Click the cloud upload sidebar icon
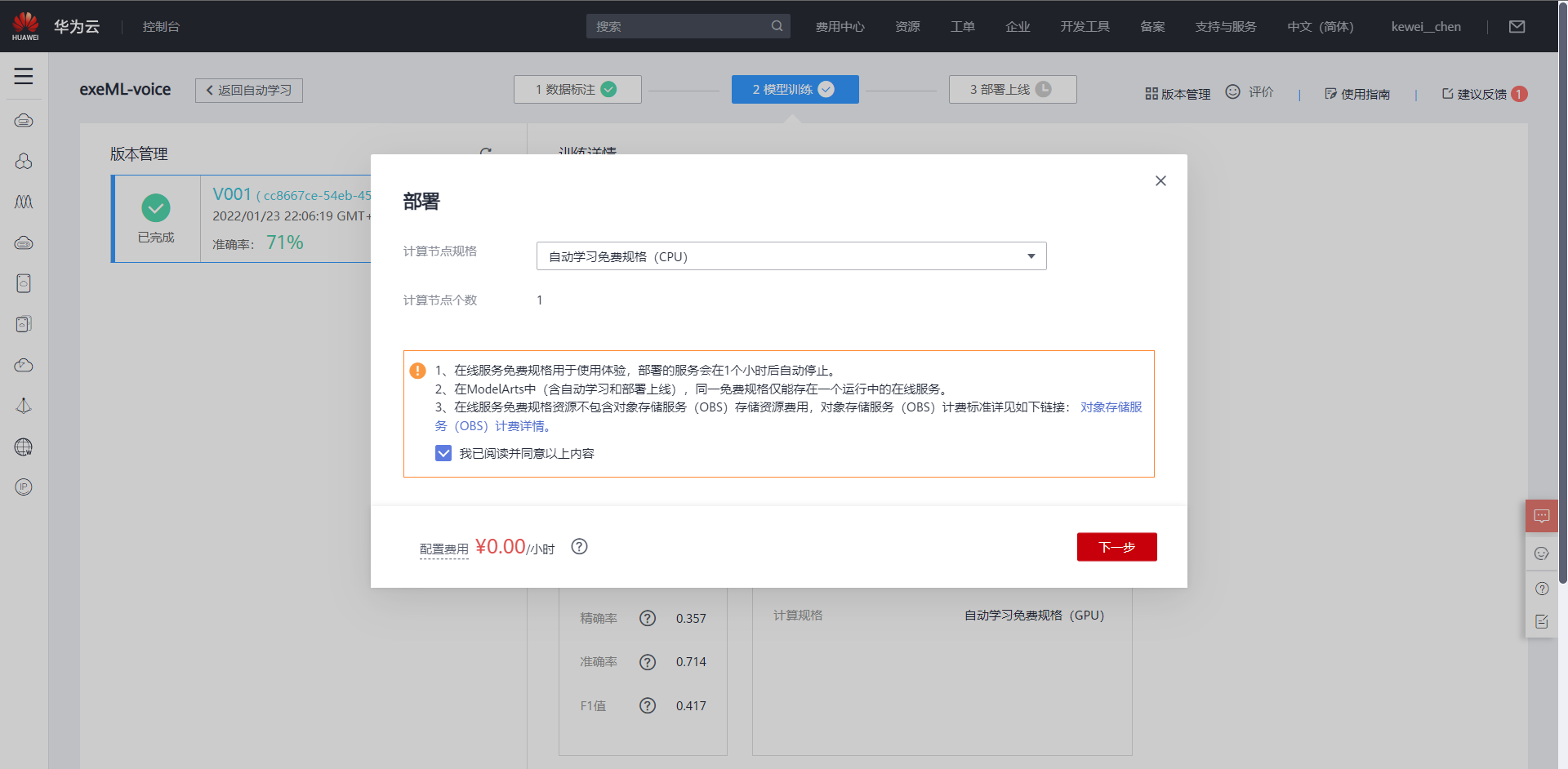Viewport: 1568px width, 769px height. pyautogui.click(x=24, y=365)
